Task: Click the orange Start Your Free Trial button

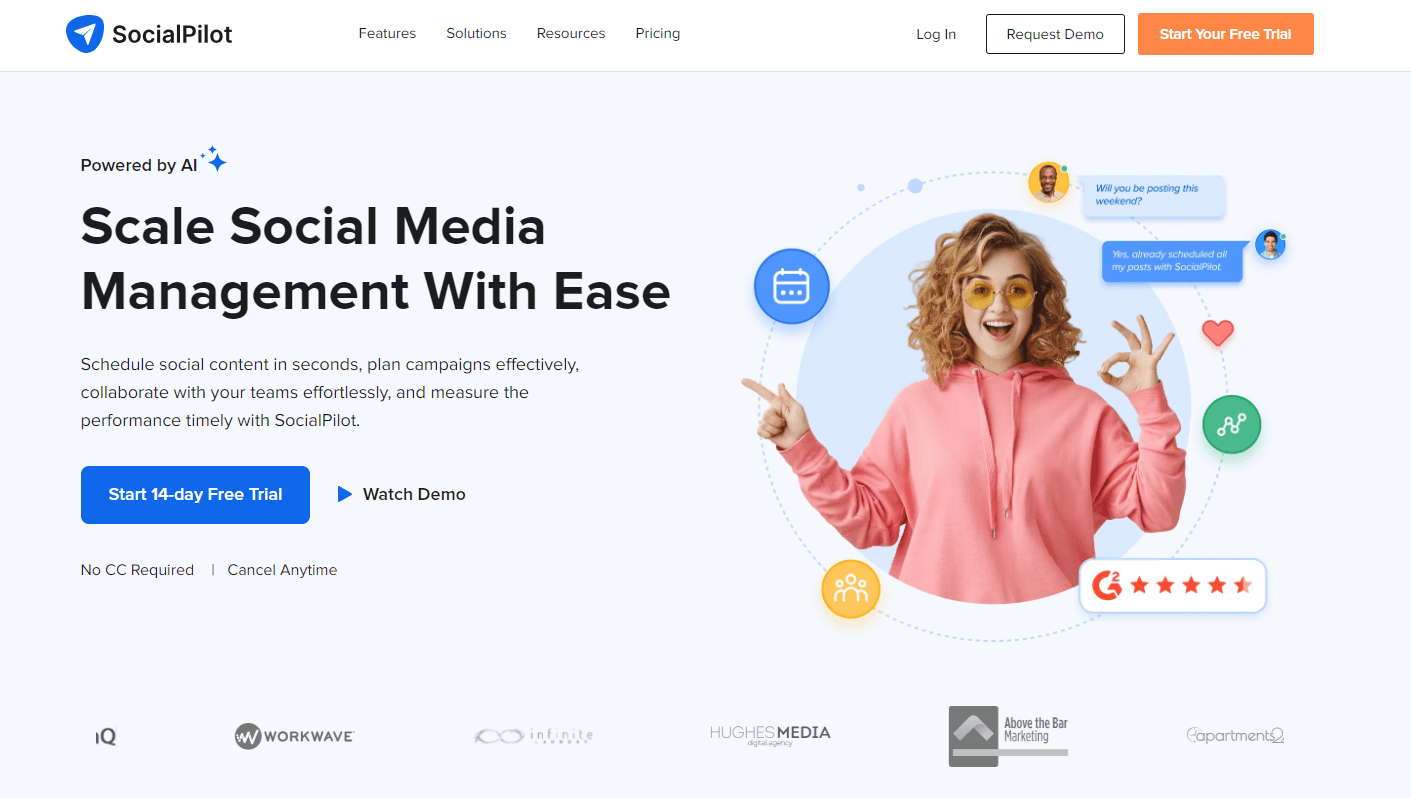Action: pos(1225,34)
